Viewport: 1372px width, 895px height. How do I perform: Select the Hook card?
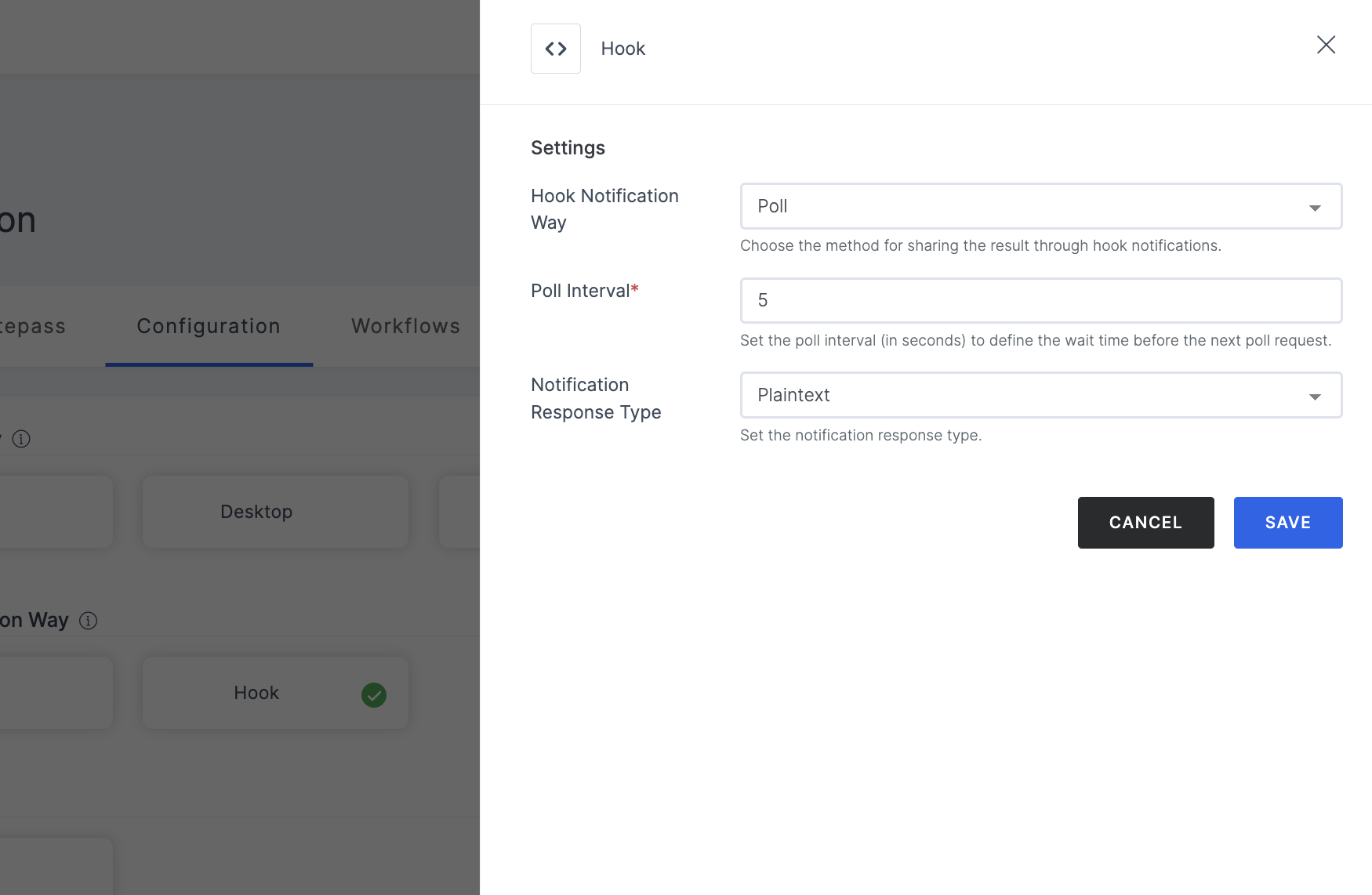(x=275, y=693)
